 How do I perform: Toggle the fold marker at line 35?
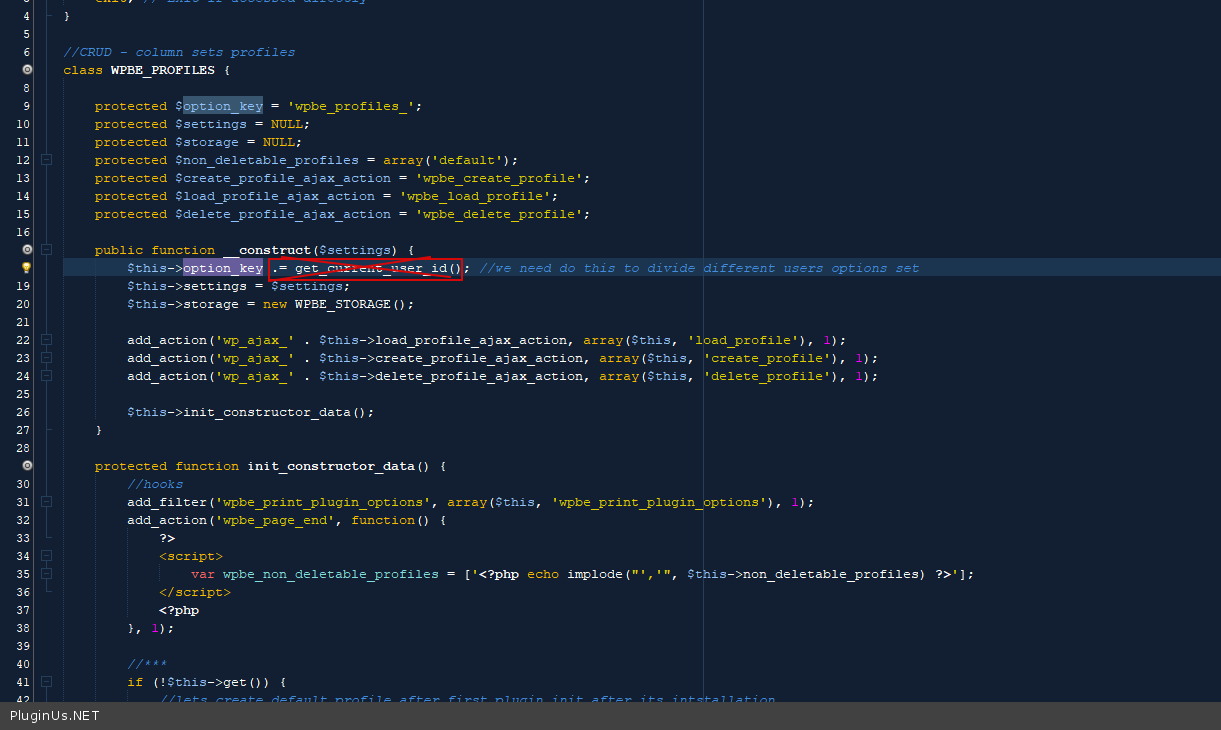pos(46,574)
